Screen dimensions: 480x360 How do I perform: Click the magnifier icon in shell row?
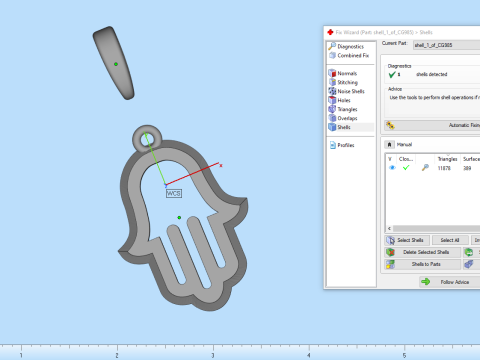pyautogui.click(x=425, y=168)
